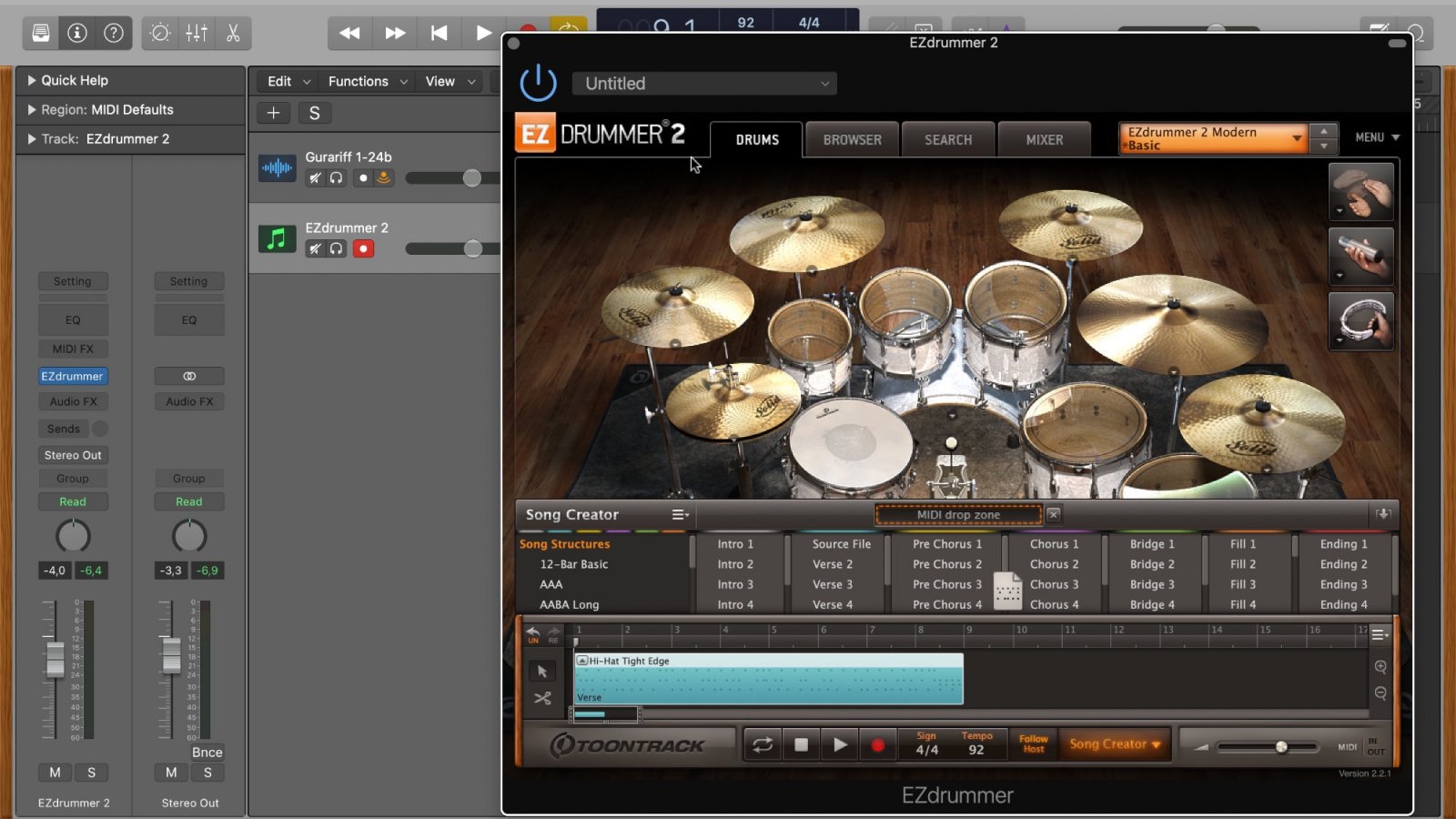Click the shaker percussion thumbnail
The image size is (1456, 819).
coord(1360,257)
